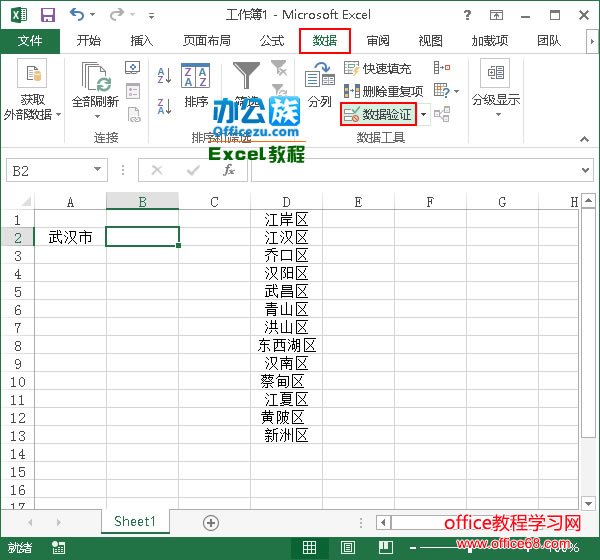Click the Get External Data icon
Image resolution: width=600 pixels, height=560 pixels.
32,73
